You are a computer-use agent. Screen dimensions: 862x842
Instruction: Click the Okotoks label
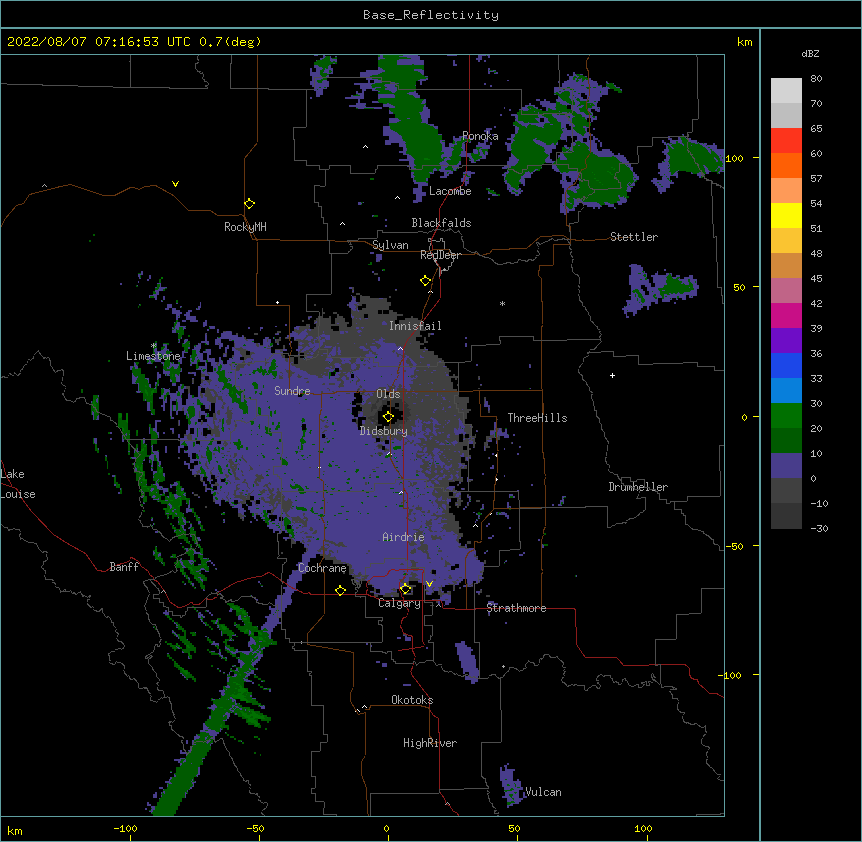coord(412,700)
